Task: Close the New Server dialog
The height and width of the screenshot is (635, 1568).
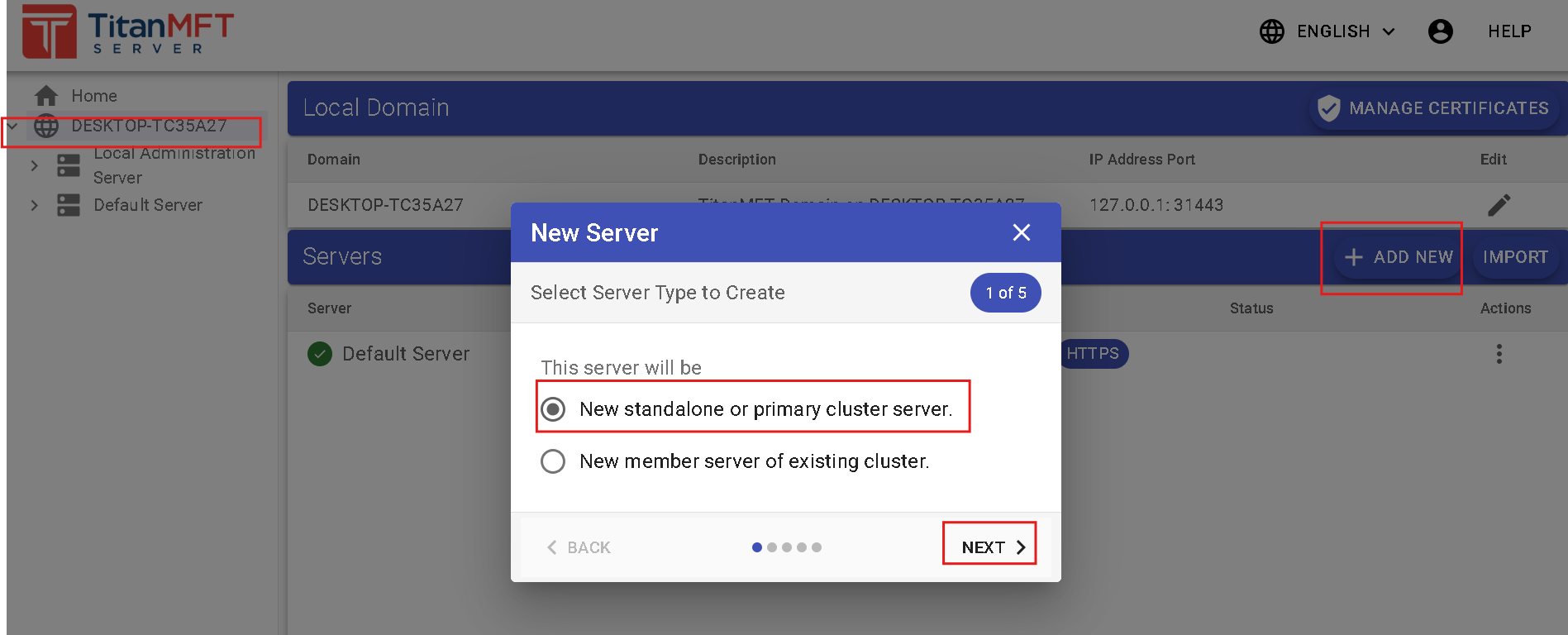Action: pos(1022,233)
